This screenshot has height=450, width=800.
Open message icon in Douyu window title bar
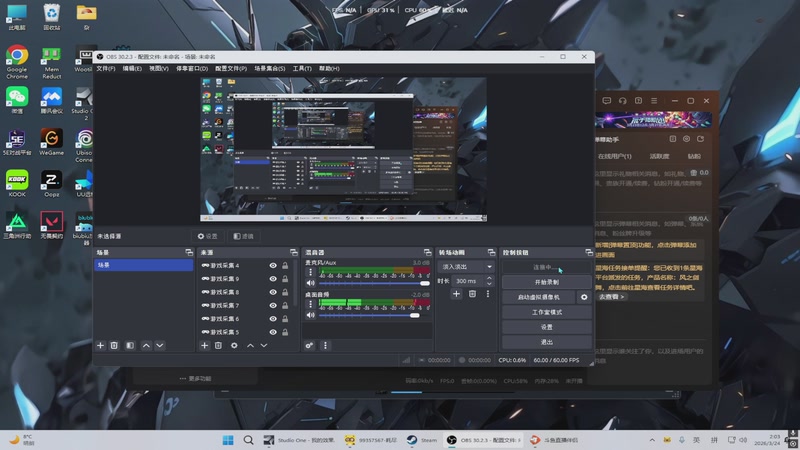(x=607, y=101)
